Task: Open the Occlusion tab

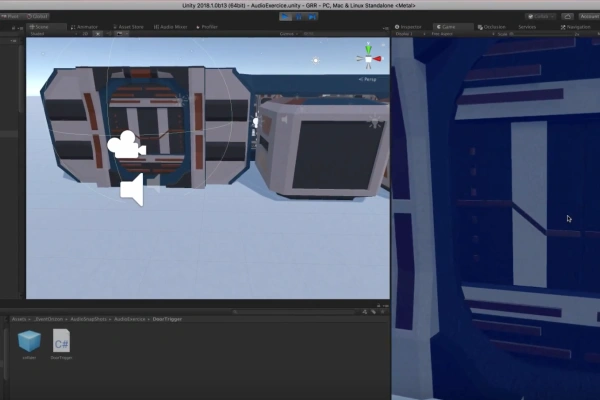Action: tap(492, 27)
